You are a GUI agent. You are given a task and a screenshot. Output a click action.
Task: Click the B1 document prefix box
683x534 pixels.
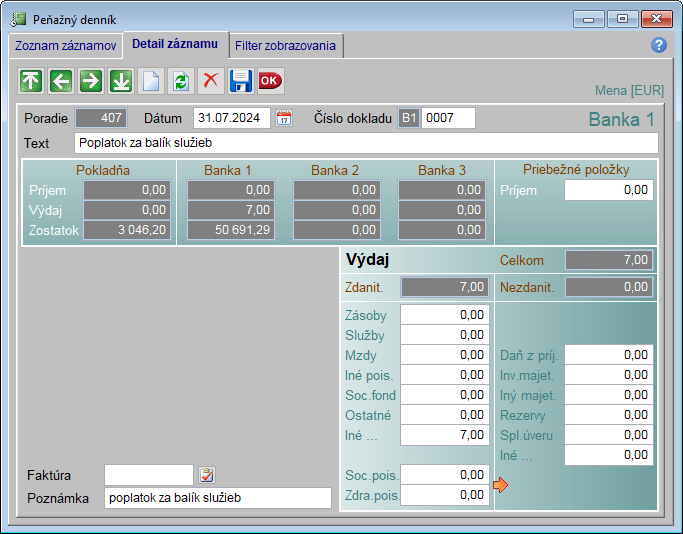409,118
